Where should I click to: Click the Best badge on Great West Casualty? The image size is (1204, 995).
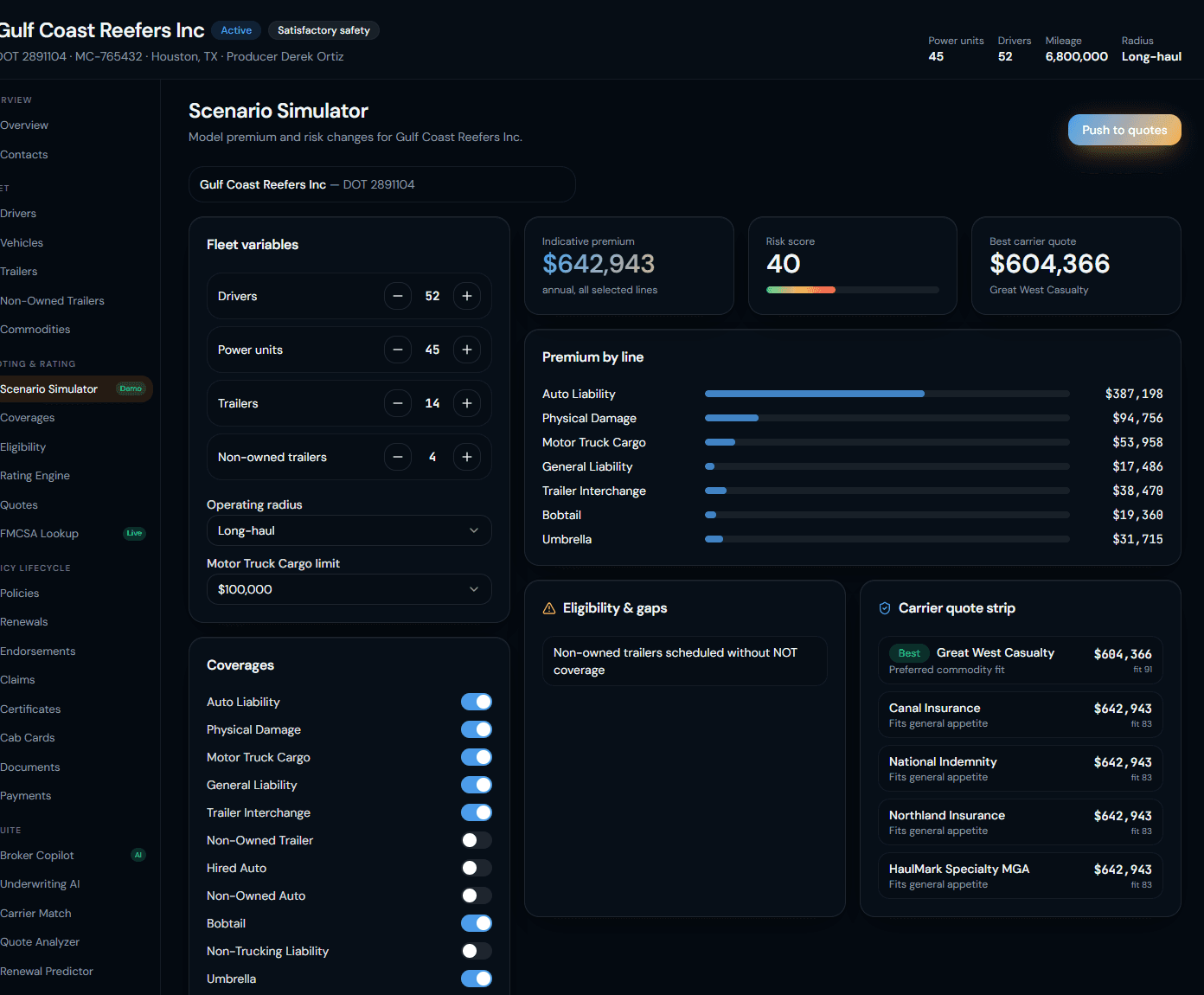[909, 653]
